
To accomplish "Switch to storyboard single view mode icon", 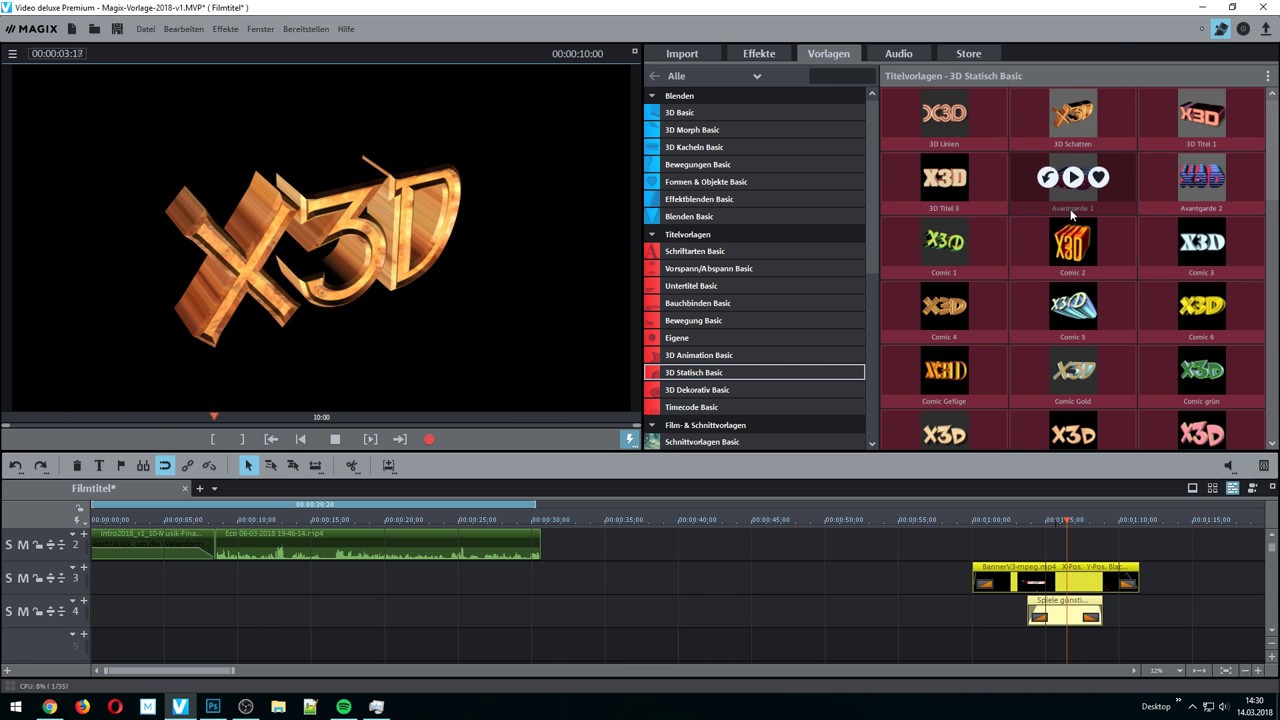I will (x=1192, y=488).
